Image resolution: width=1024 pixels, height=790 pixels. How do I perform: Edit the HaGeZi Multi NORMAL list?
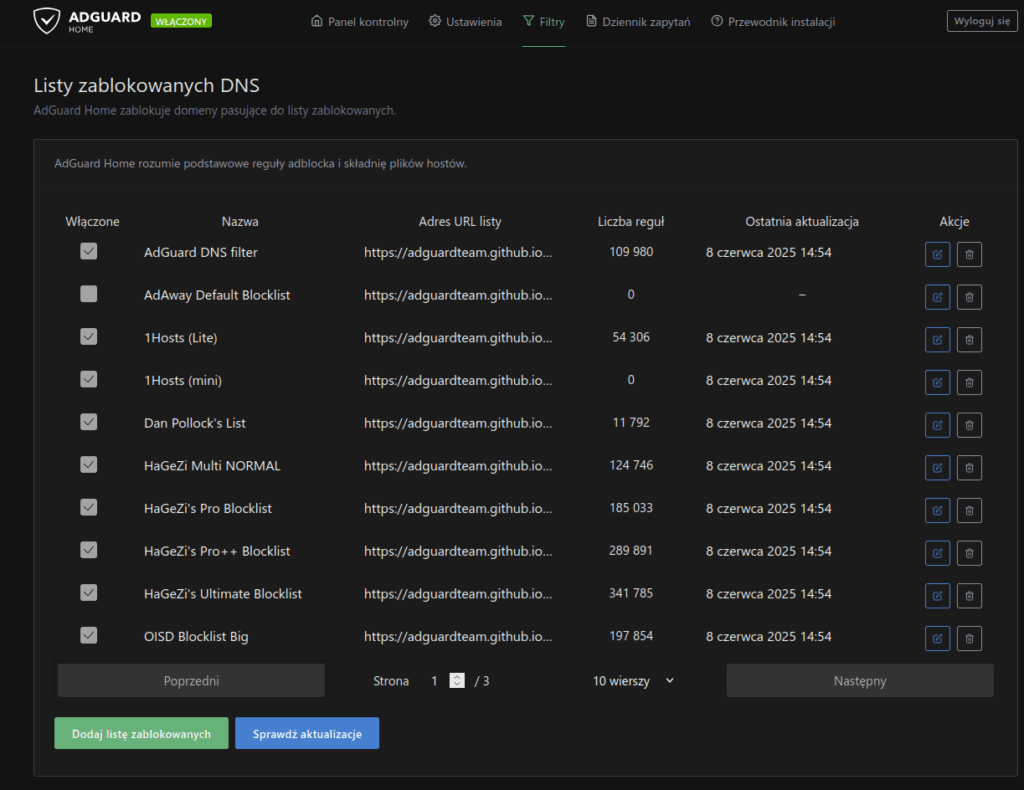[x=937, y=467]
